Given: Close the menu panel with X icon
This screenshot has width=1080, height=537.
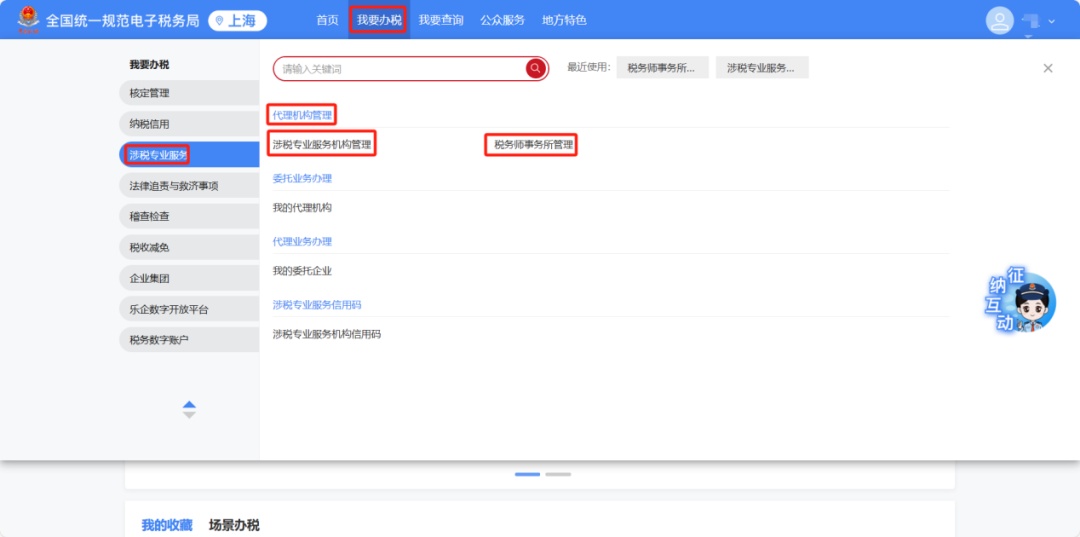Looking at the screenshot, I should 1047,68.
